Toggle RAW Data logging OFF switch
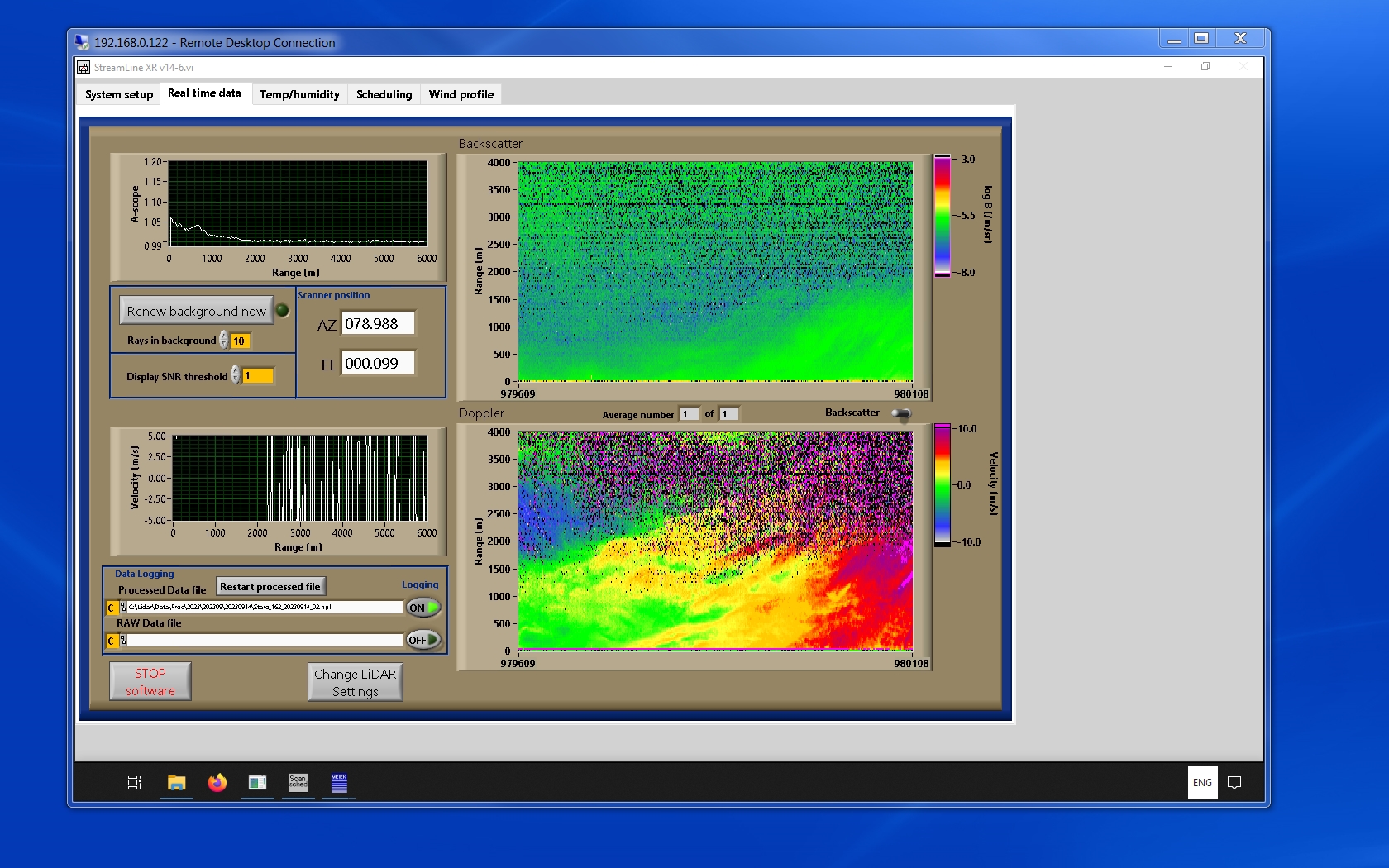 (422, 640)
